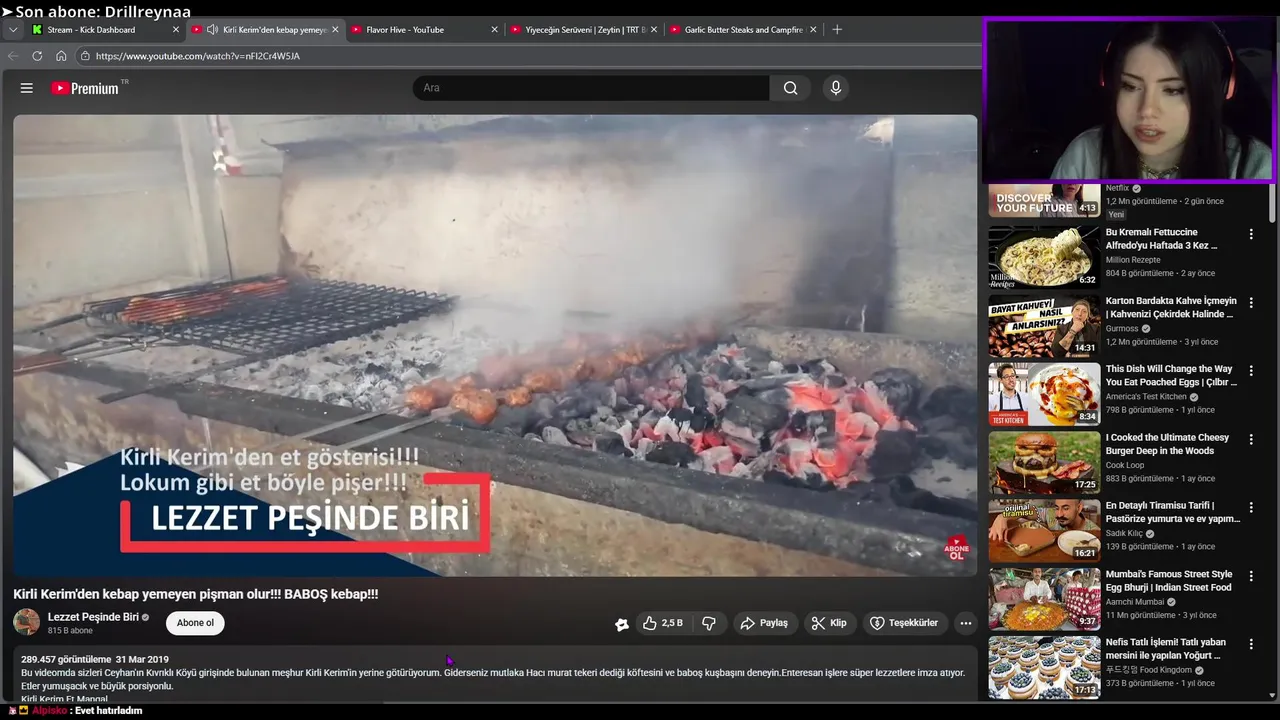Open options for Mumbai's Egg Bhurji video

pos(1250,576)
